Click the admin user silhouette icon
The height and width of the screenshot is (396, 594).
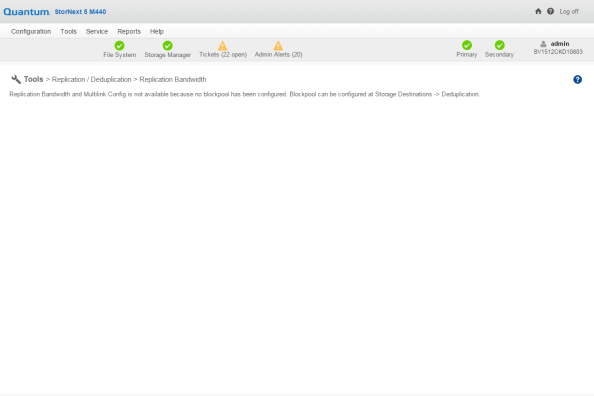[543, 44]
